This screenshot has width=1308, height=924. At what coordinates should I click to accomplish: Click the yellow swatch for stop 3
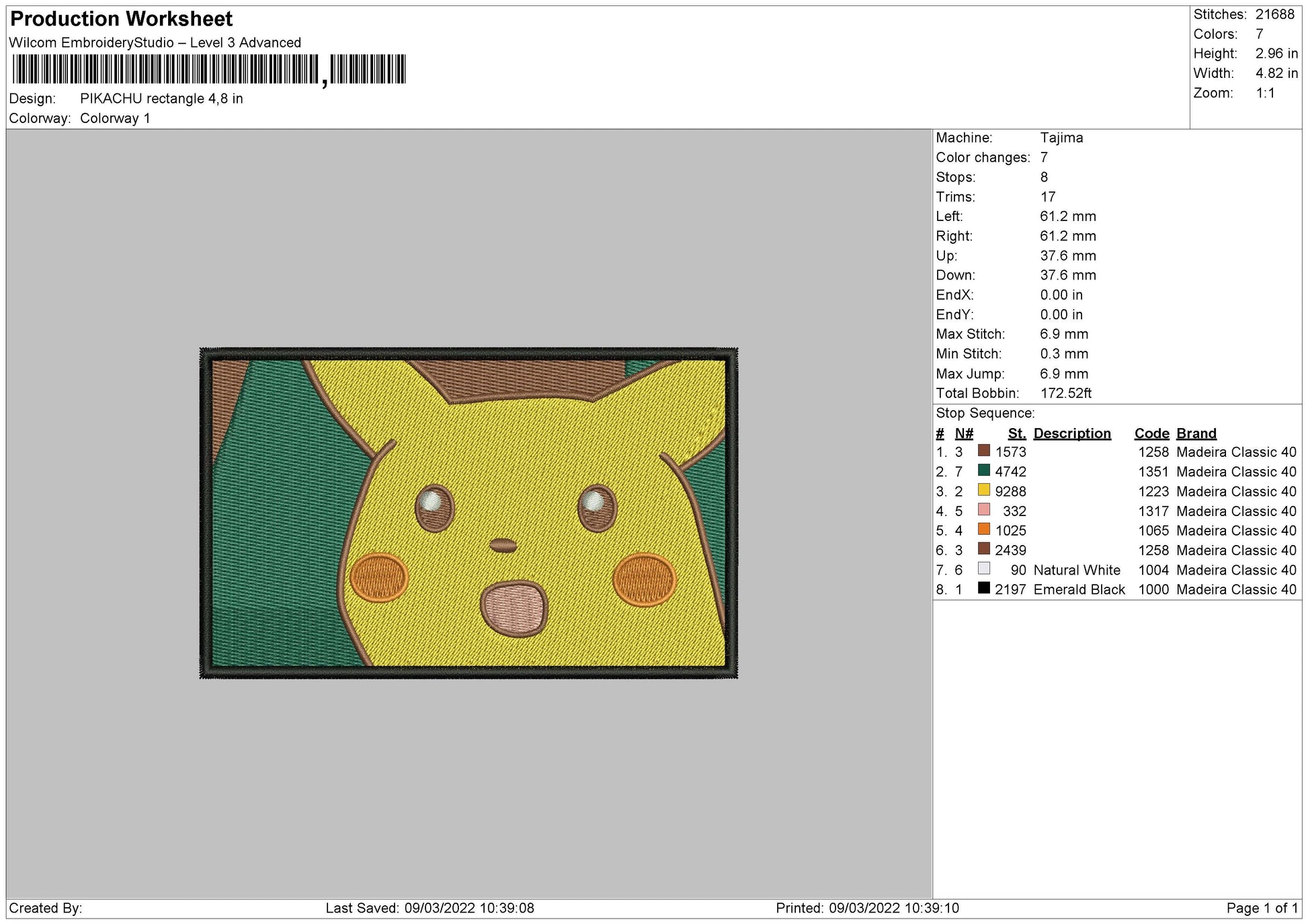click(x=983, y=491)
